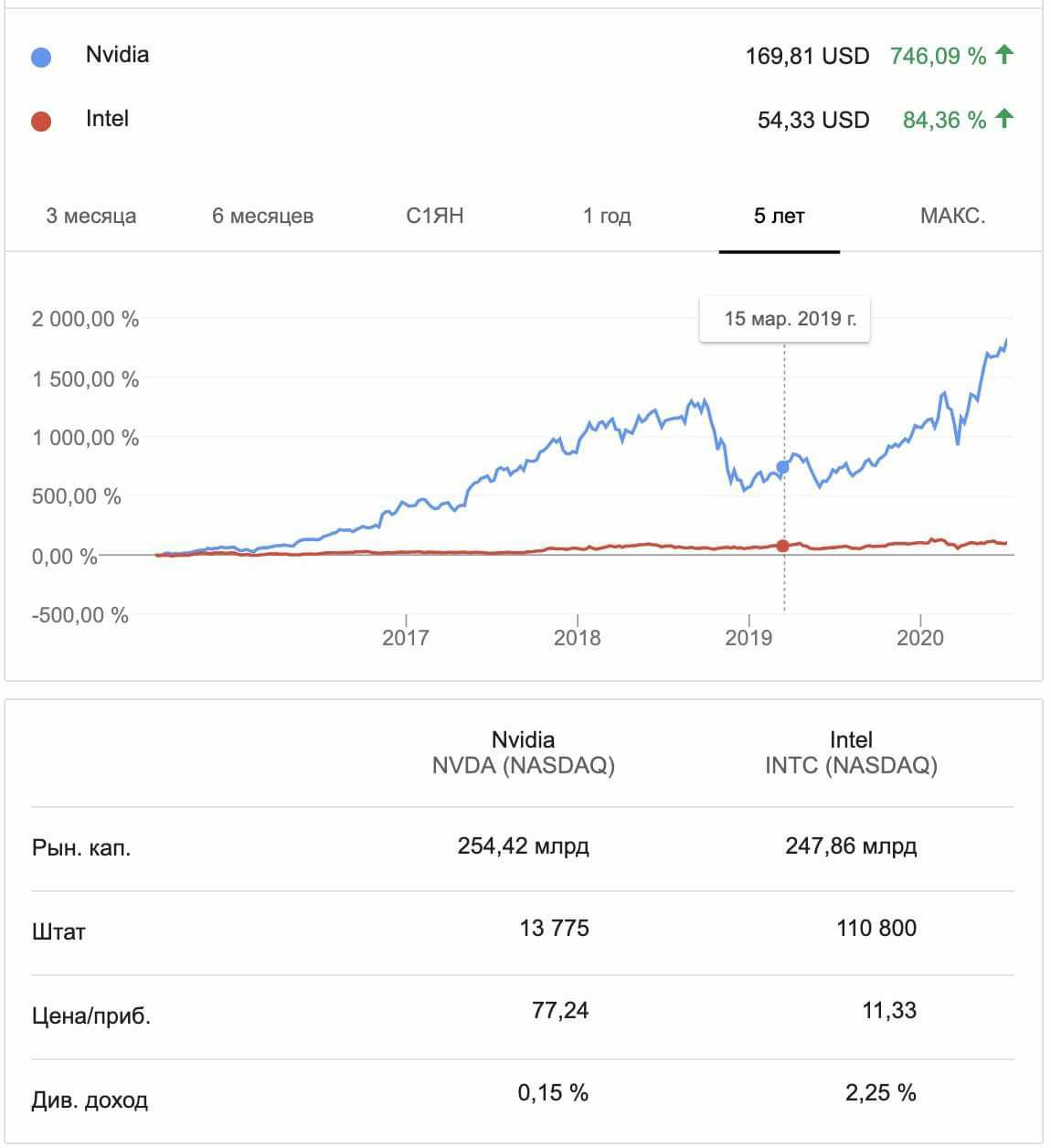Click the blue Nvidia legend dot
Image resolution: width=1051 pixels, height=1148 pixels.
click(41, 57)
